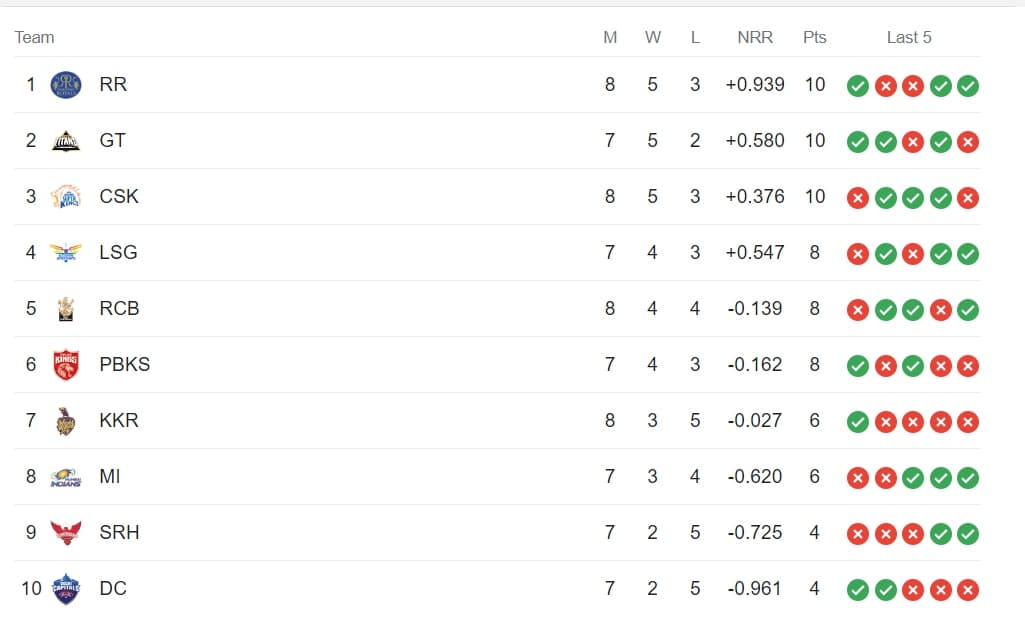Click the NRR column header
Viewport: 1025px width, 636px height.
coord(755,37)
